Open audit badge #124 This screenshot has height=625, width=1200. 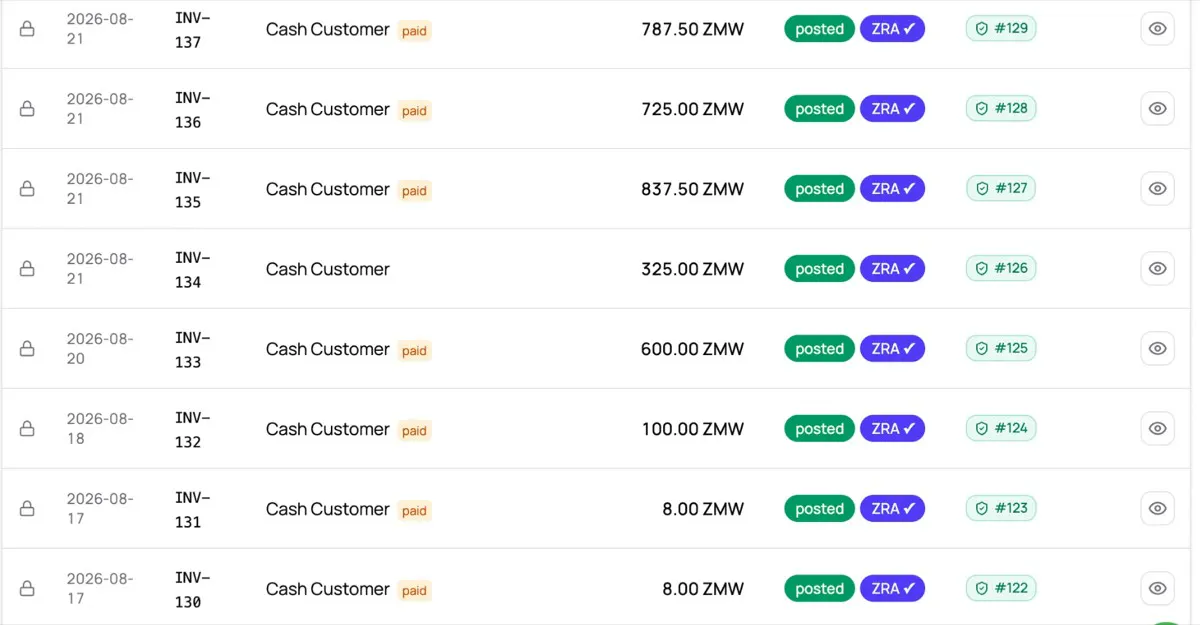click(x=1001, y=428)
